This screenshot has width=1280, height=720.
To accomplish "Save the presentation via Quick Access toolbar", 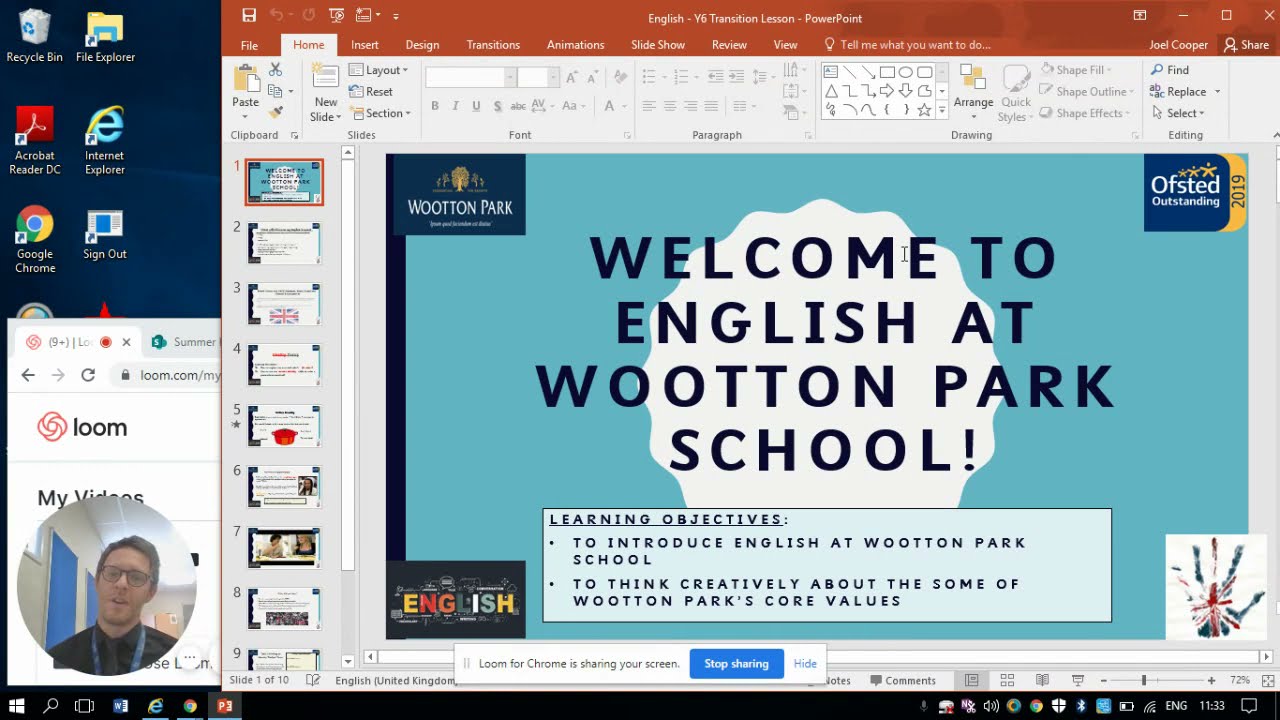I will 249,15.
